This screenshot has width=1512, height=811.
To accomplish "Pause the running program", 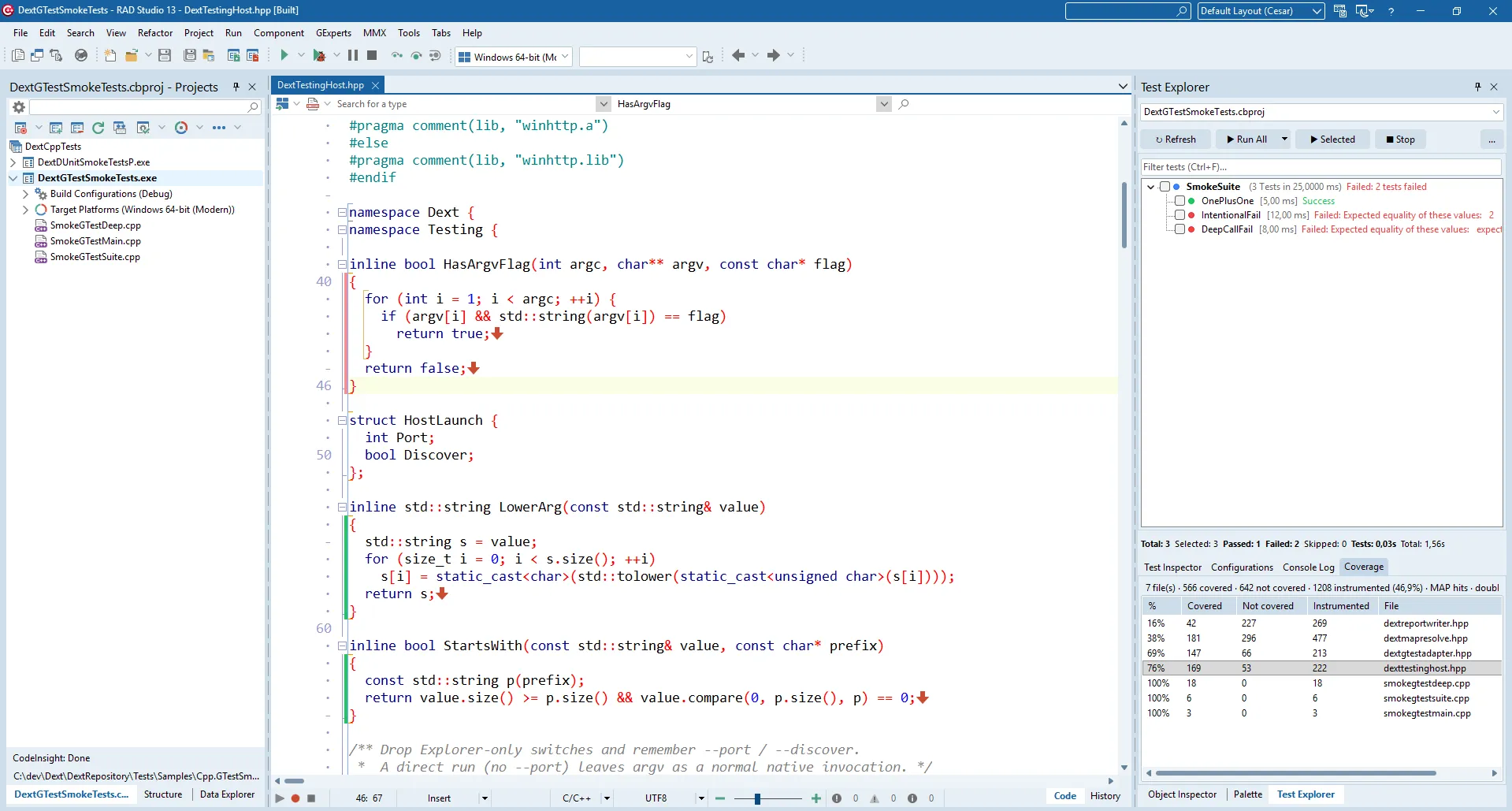I will 353,55.
